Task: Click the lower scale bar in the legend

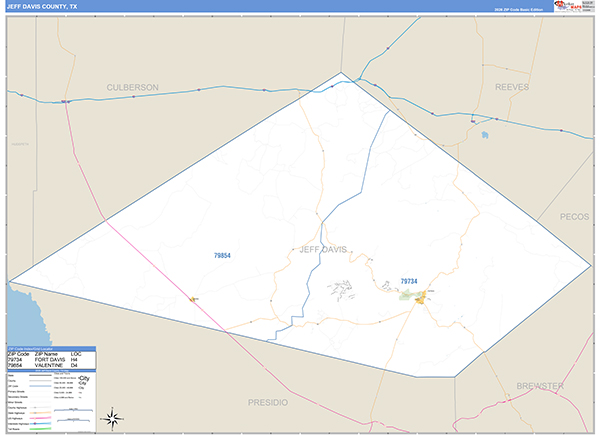Action: pyautogui.click(x=73, y=420)
